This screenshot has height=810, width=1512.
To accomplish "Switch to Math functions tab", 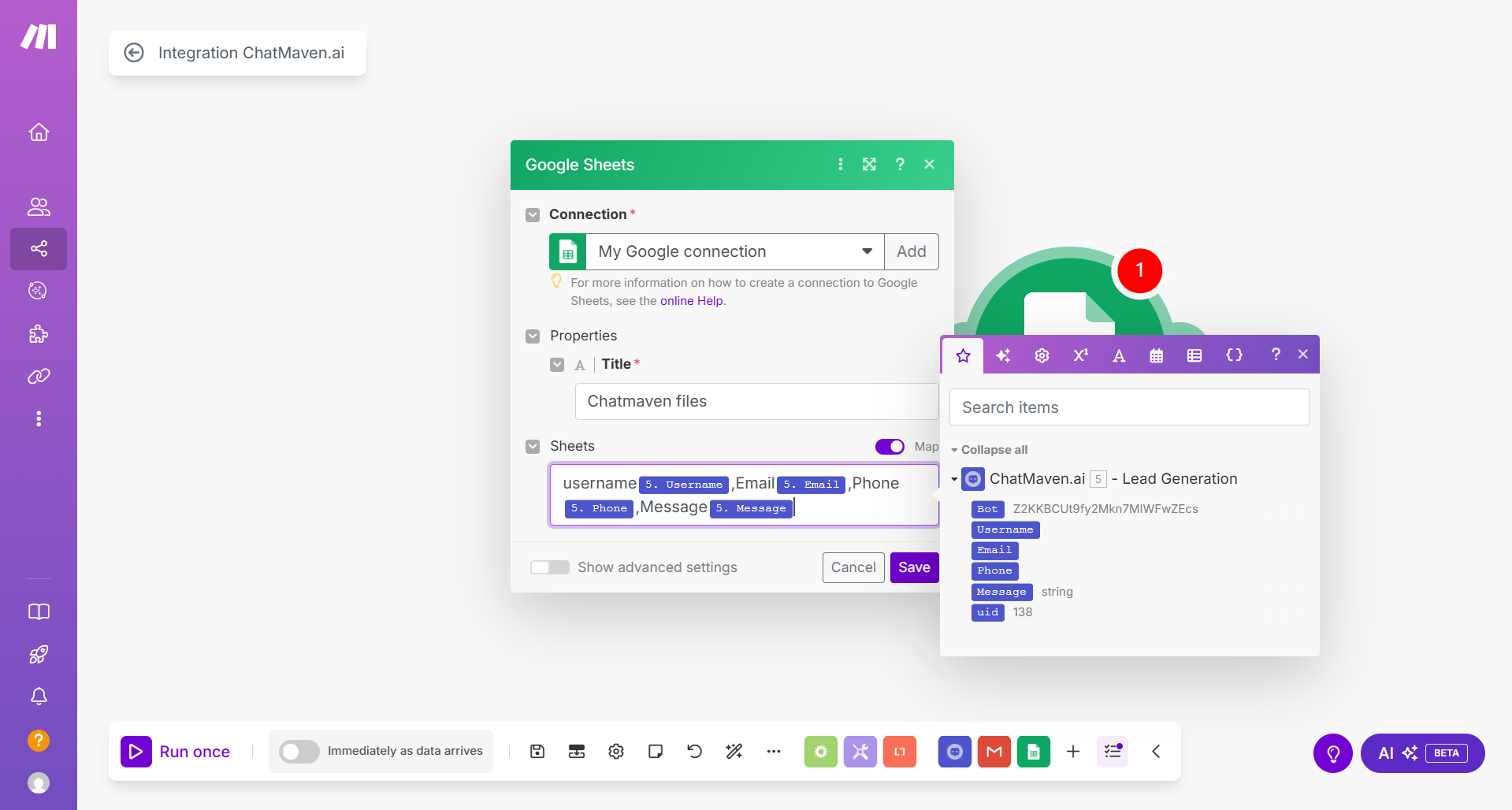I will point(1080,355).
